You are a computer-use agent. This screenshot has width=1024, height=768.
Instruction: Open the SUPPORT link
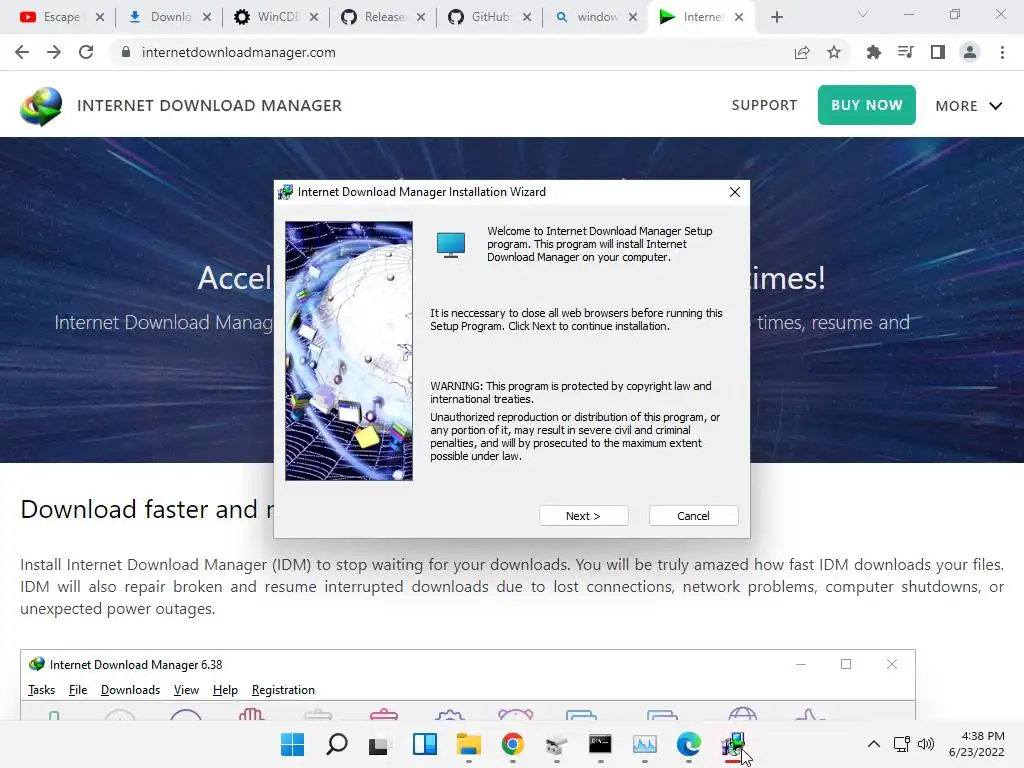764,105
